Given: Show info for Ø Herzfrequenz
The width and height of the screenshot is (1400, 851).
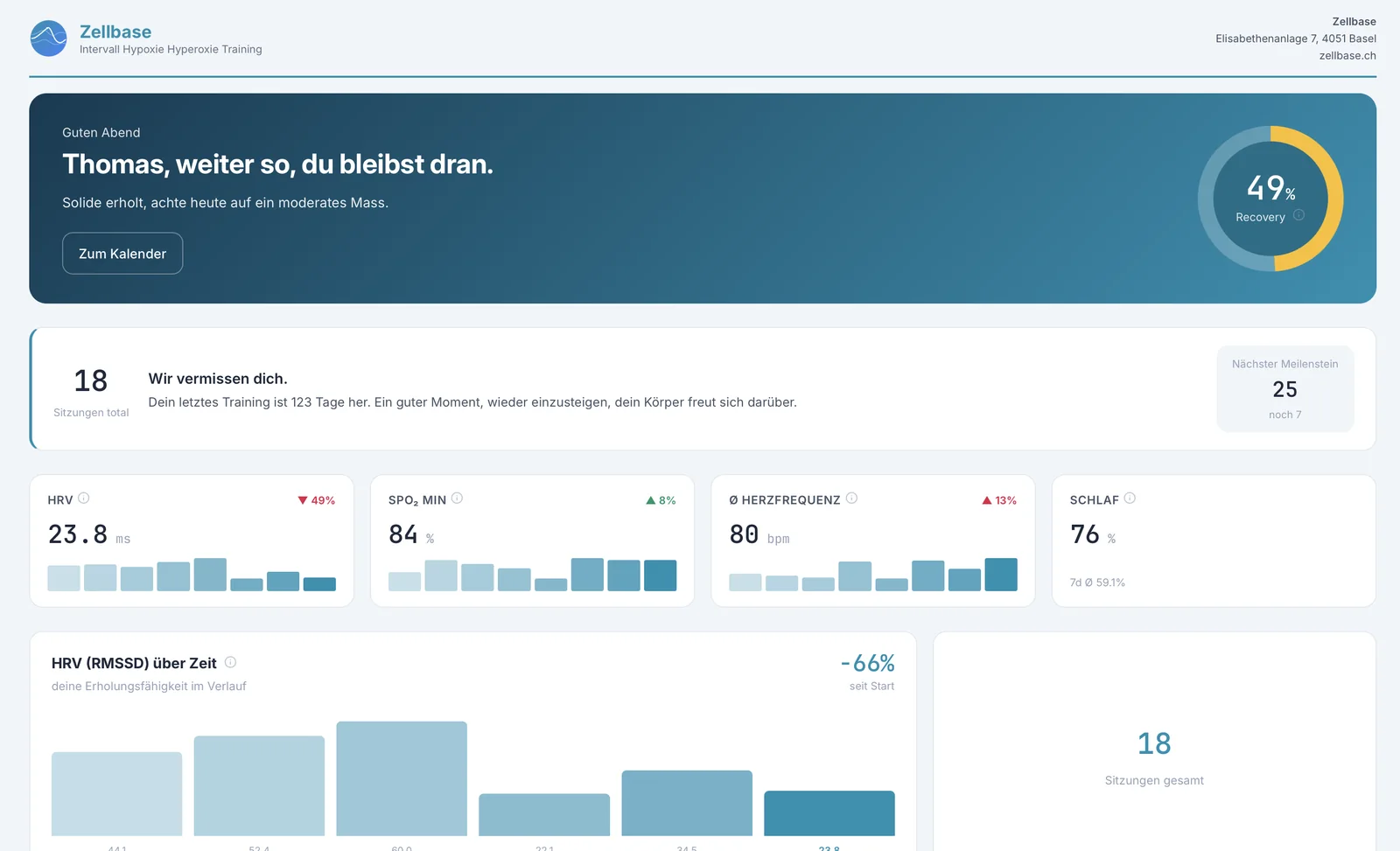Looking at the screenshot, I should click(x=851, y=499).
